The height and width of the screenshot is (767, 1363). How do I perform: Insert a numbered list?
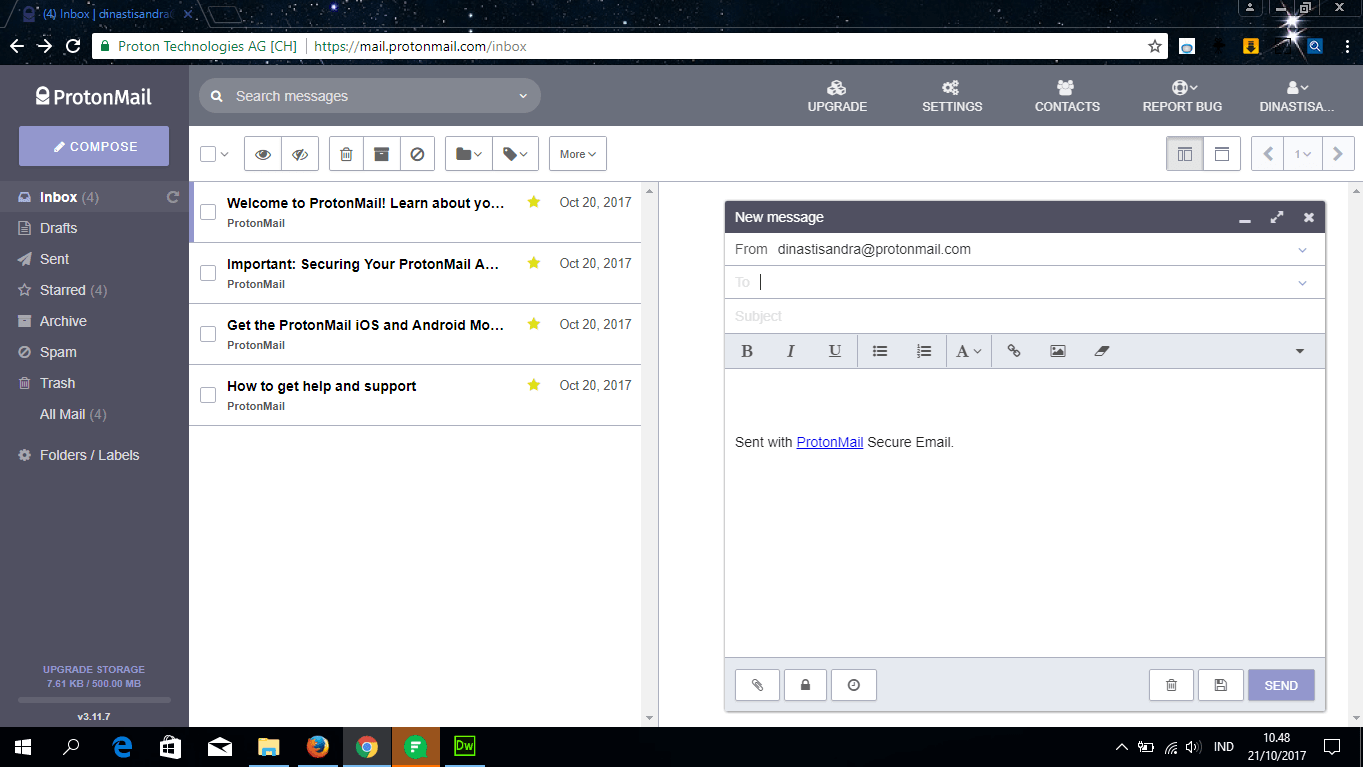pos(924,351)
